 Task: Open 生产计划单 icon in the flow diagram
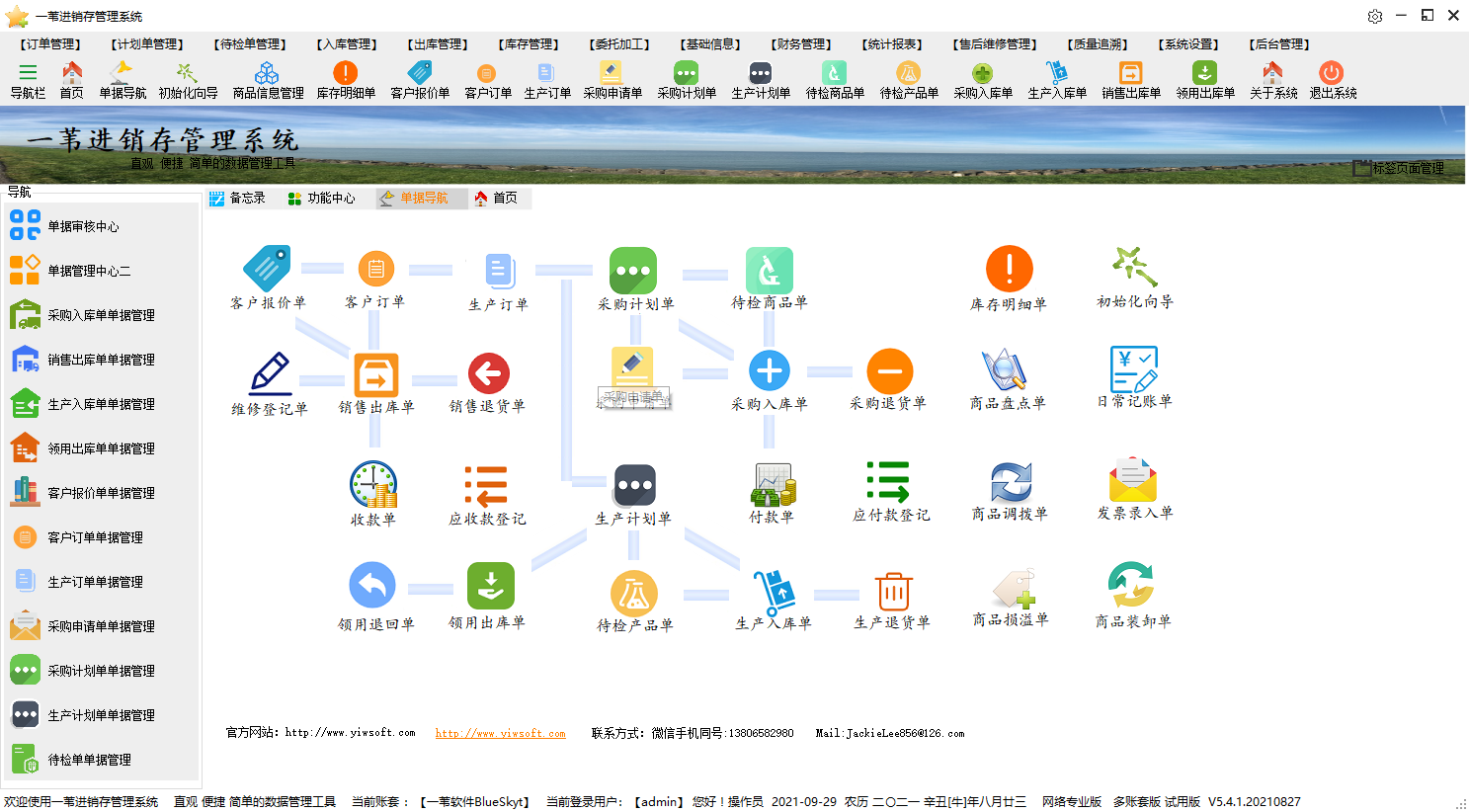(x=634, y=486)
